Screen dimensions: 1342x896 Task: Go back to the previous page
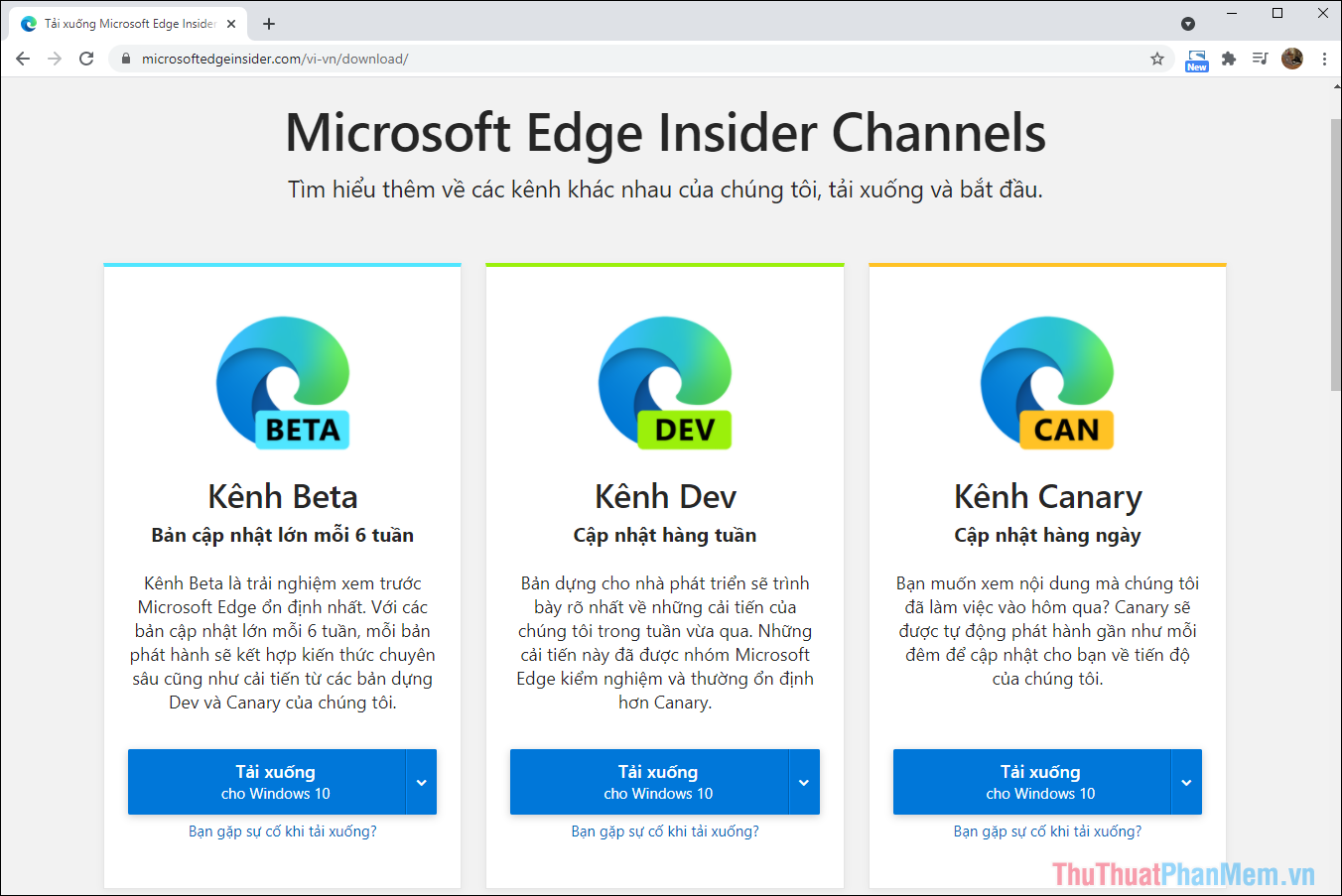tap(23, 59)
